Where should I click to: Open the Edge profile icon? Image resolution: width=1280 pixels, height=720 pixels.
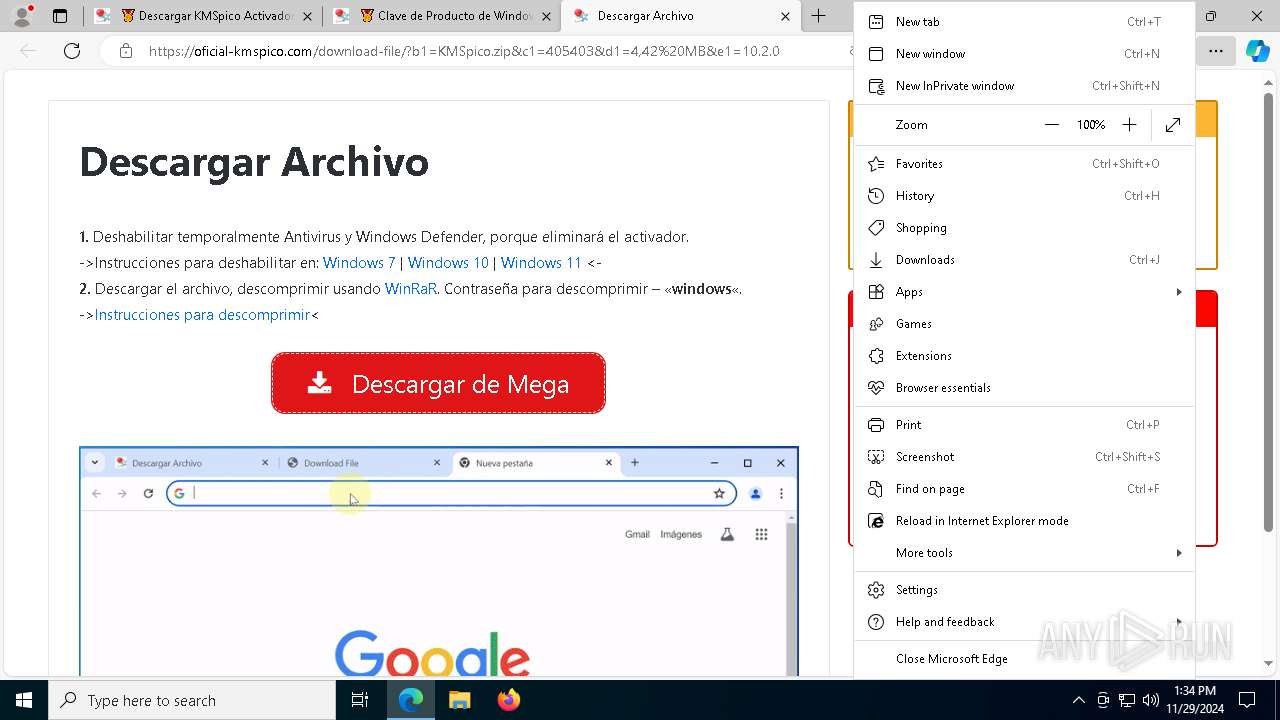click(22, 16)
